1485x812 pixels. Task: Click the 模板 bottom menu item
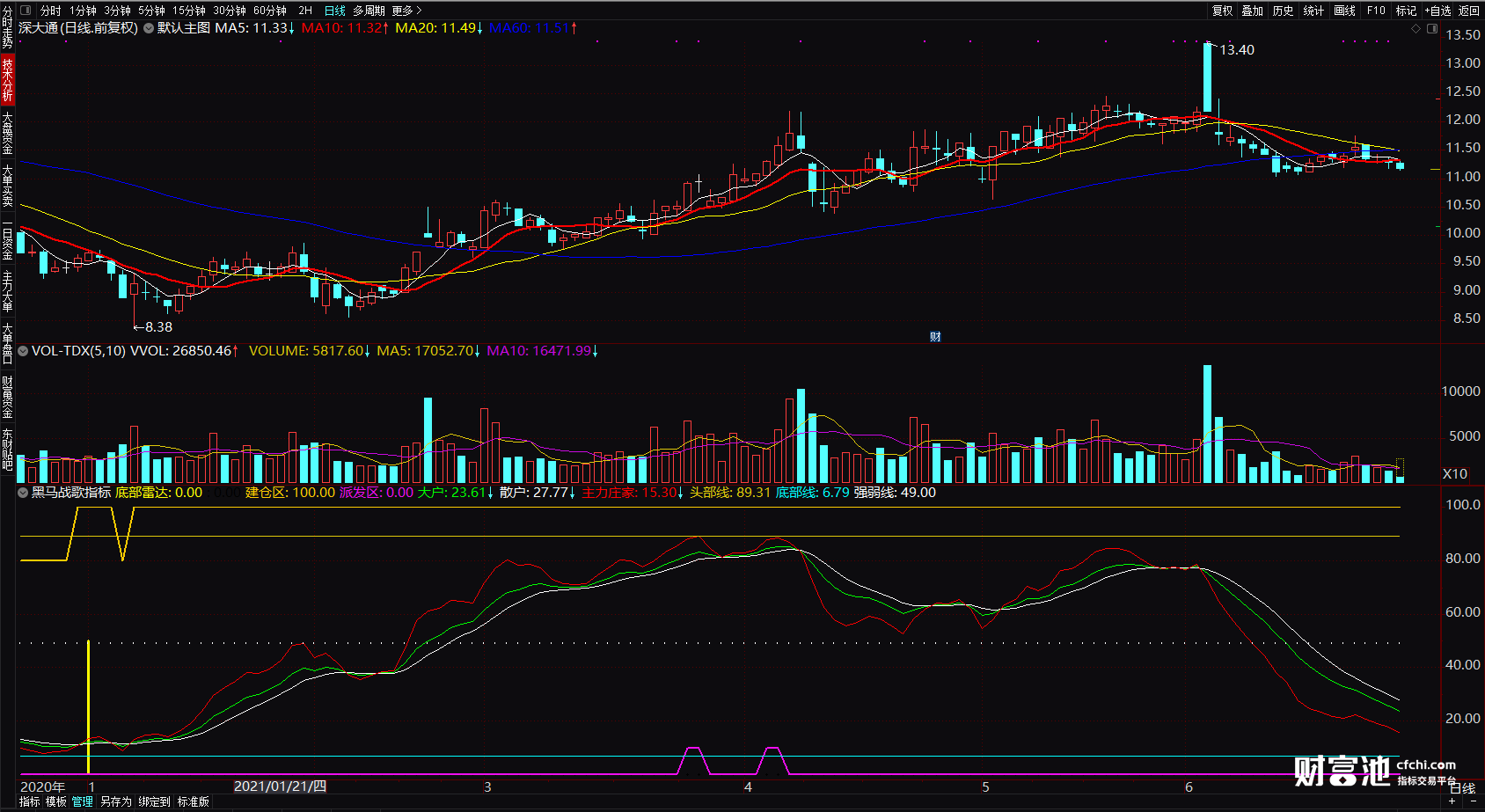coord(56,801)
